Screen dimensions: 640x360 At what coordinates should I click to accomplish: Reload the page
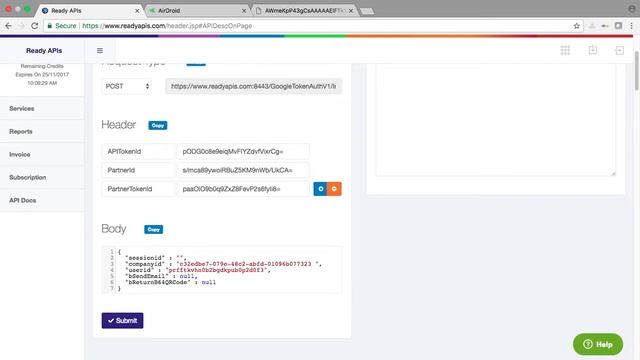point(35,26)
